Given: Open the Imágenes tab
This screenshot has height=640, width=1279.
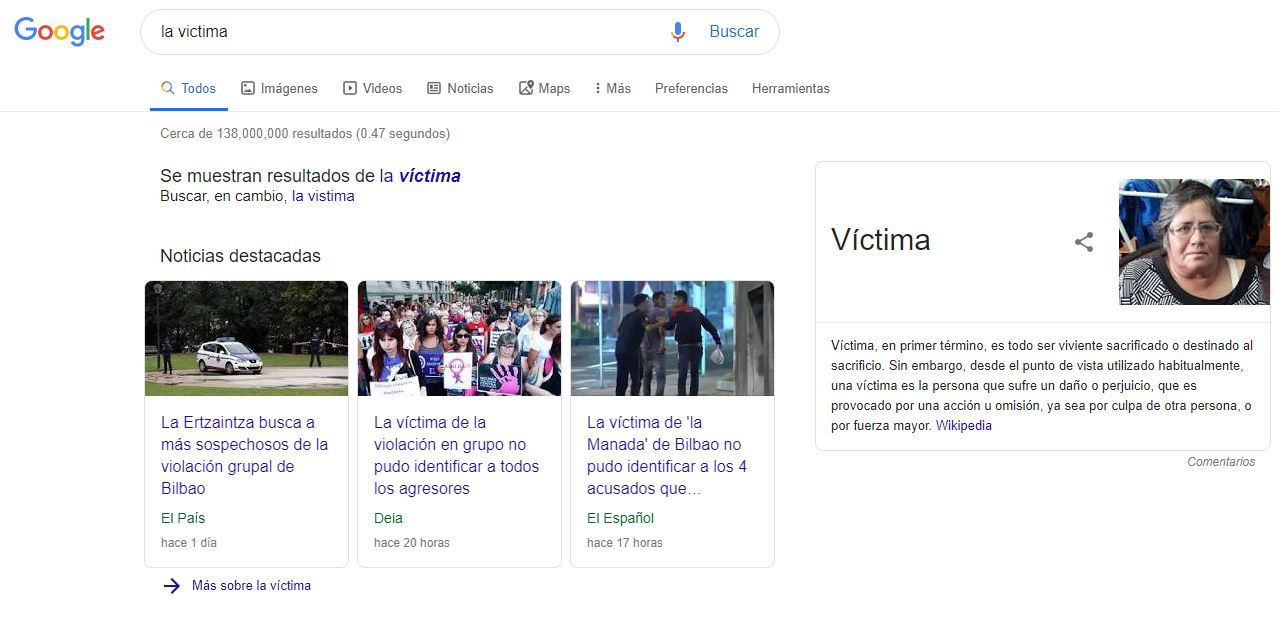Looking at the screenshot, I should (x=279, y=88).
